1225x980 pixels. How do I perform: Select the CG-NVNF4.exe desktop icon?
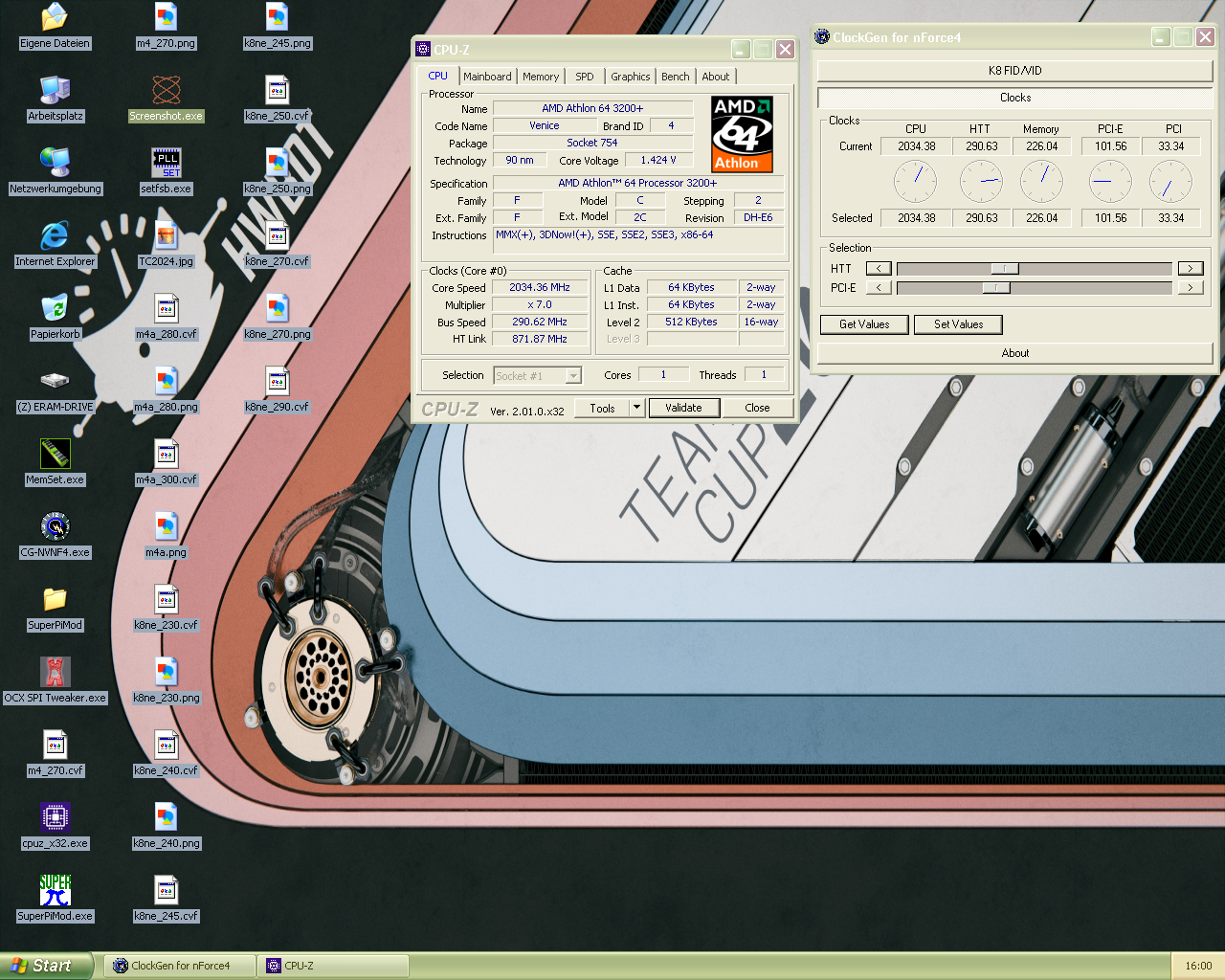pyautogui.click(x=55, y=534)
